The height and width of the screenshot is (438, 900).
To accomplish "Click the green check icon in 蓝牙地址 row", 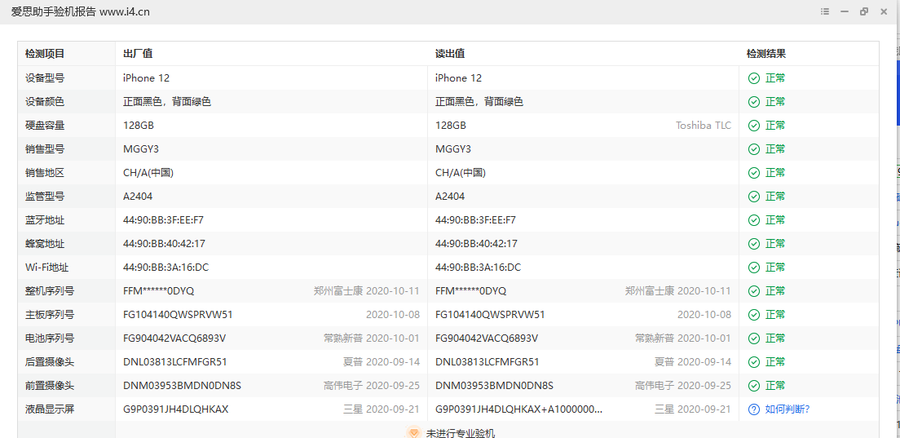I will (754, 220).
